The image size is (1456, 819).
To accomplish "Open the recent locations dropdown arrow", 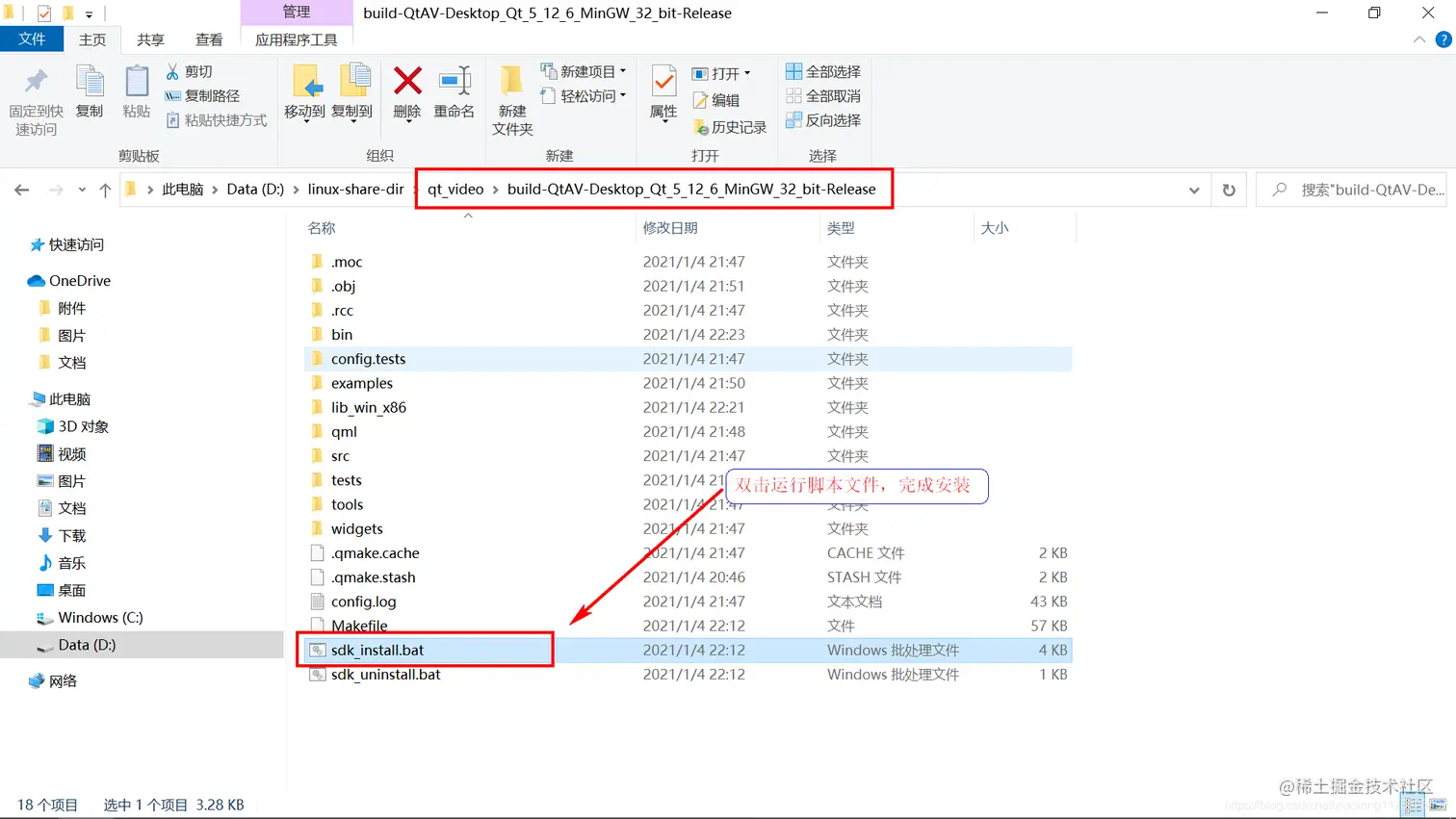I will tap(82, 190).
